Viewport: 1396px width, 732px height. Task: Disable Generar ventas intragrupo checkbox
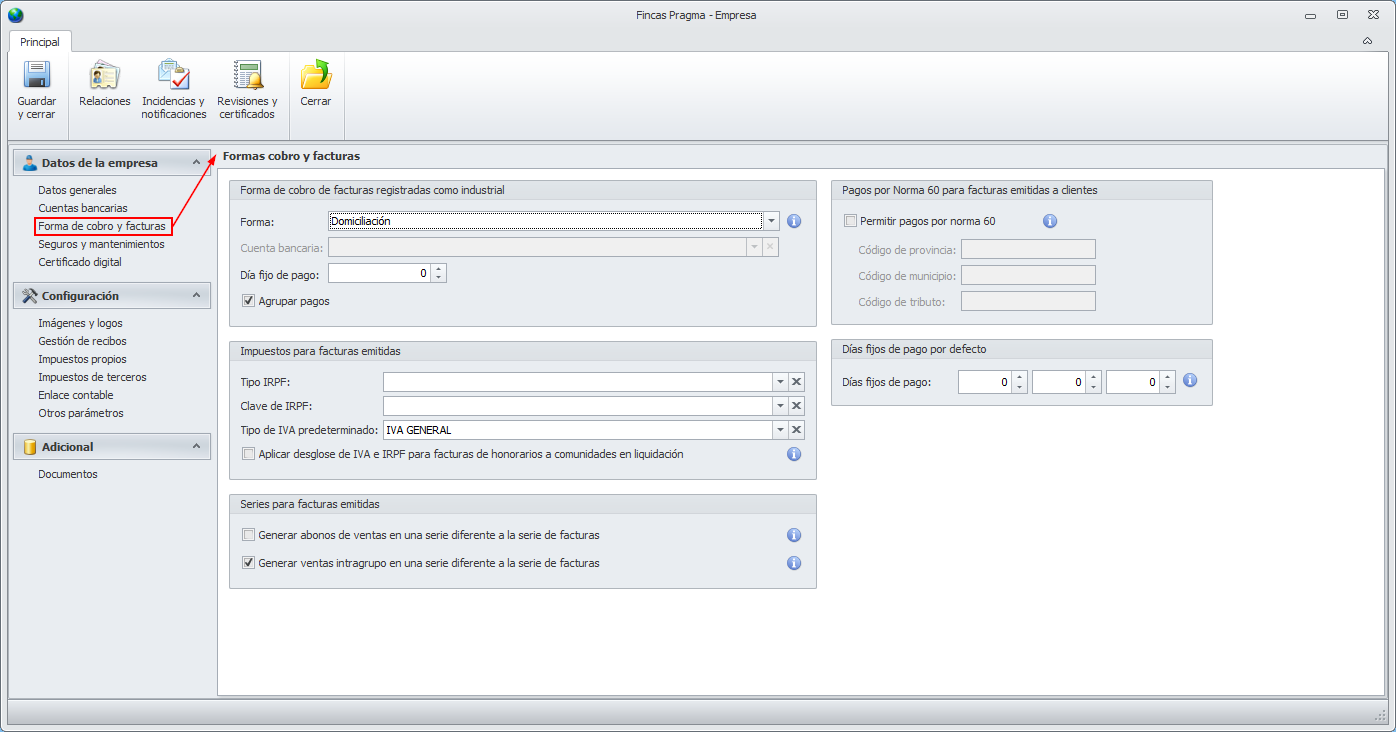249,563
